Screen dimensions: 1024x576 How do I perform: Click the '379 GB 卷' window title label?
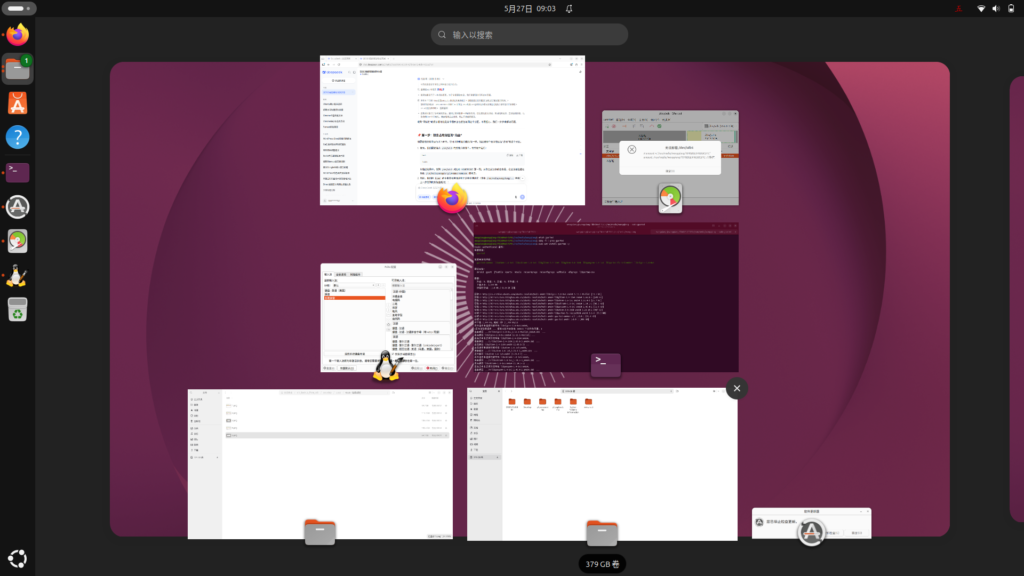pyautogui.click(x=602, y=564)
